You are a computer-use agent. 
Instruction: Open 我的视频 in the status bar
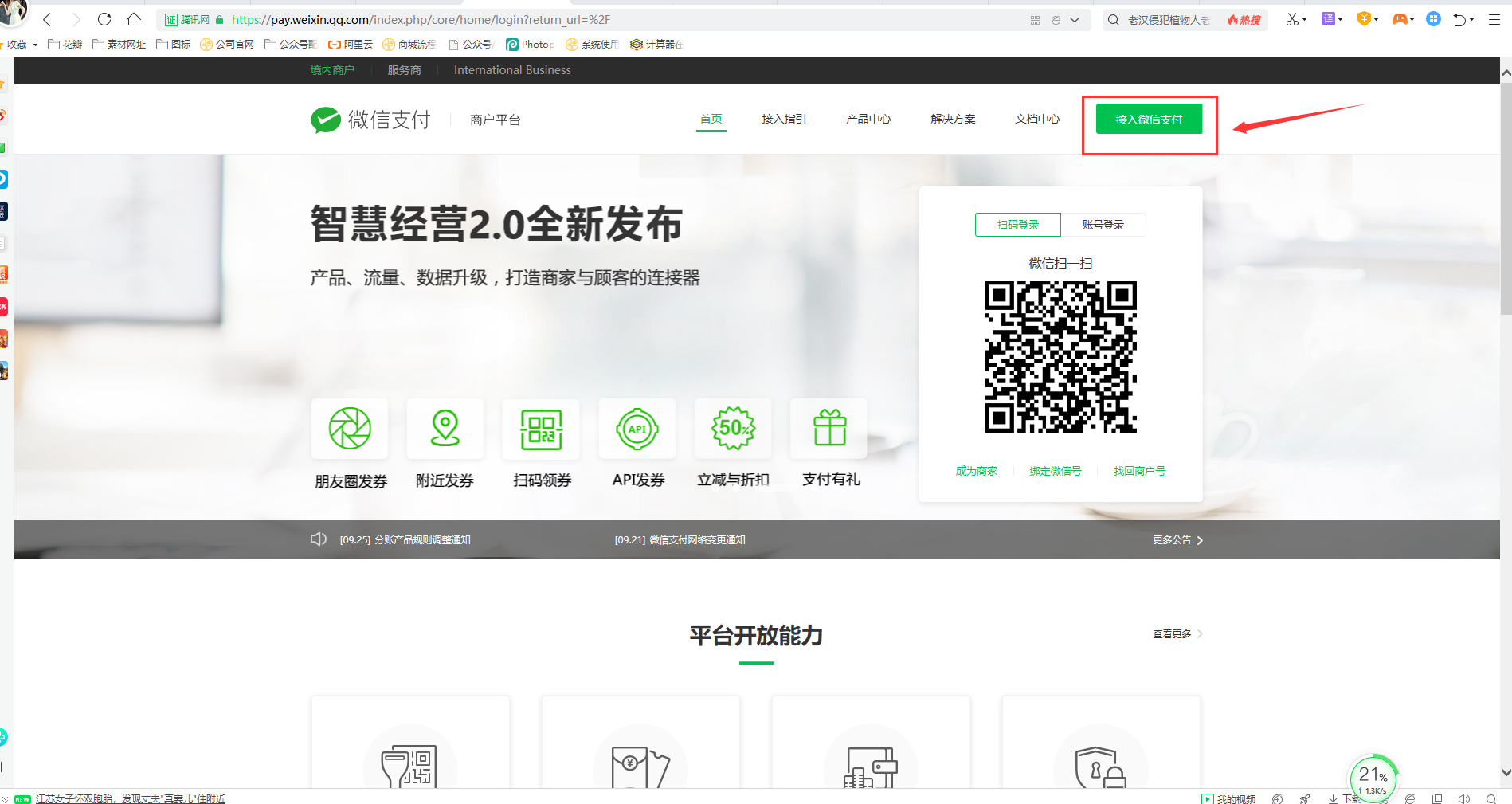(1228, 798)
